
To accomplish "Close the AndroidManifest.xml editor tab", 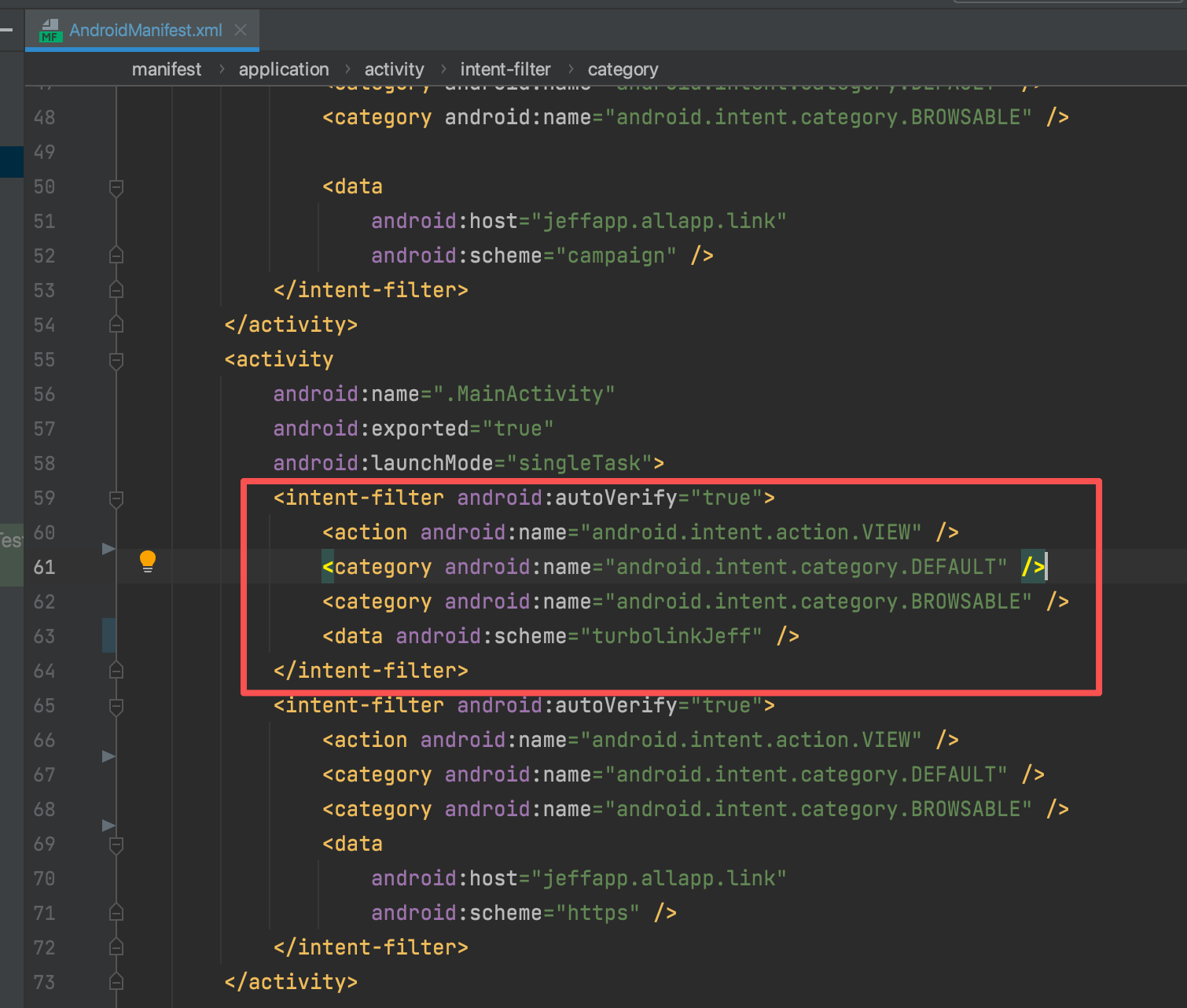I will (241, 30).
